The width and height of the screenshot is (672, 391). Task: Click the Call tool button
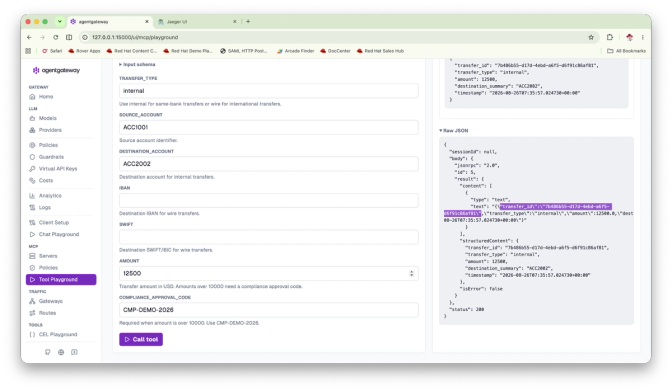click(141, 340)
